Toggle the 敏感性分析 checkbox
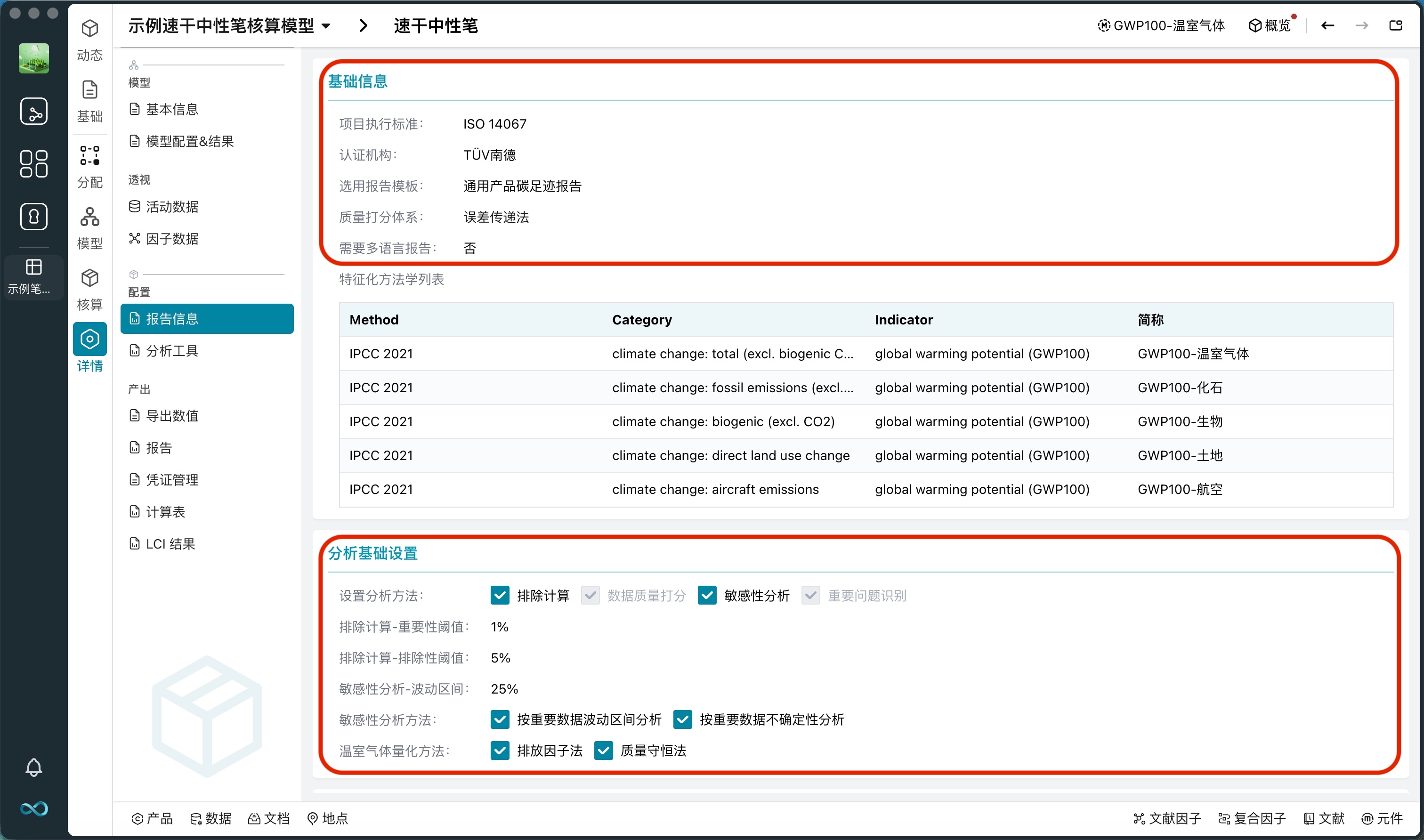The width and height of the screenshot is (1424, 840). (x=707, y=596)
